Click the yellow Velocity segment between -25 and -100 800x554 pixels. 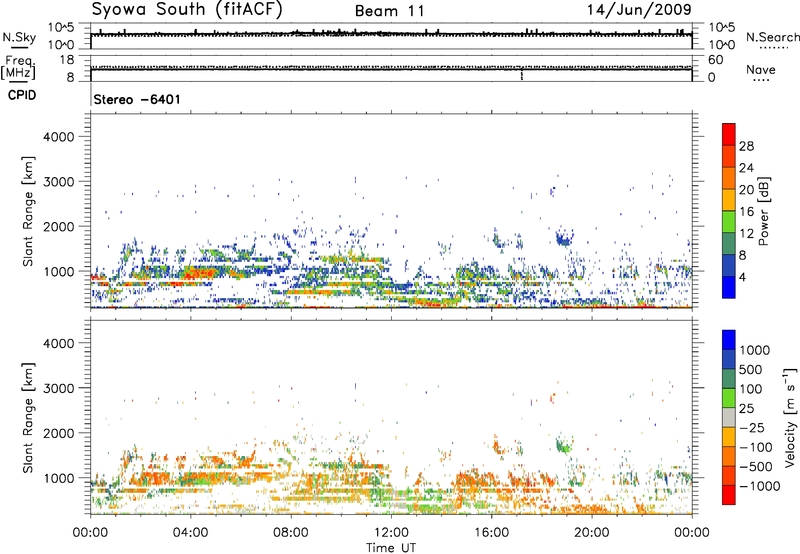729,437
